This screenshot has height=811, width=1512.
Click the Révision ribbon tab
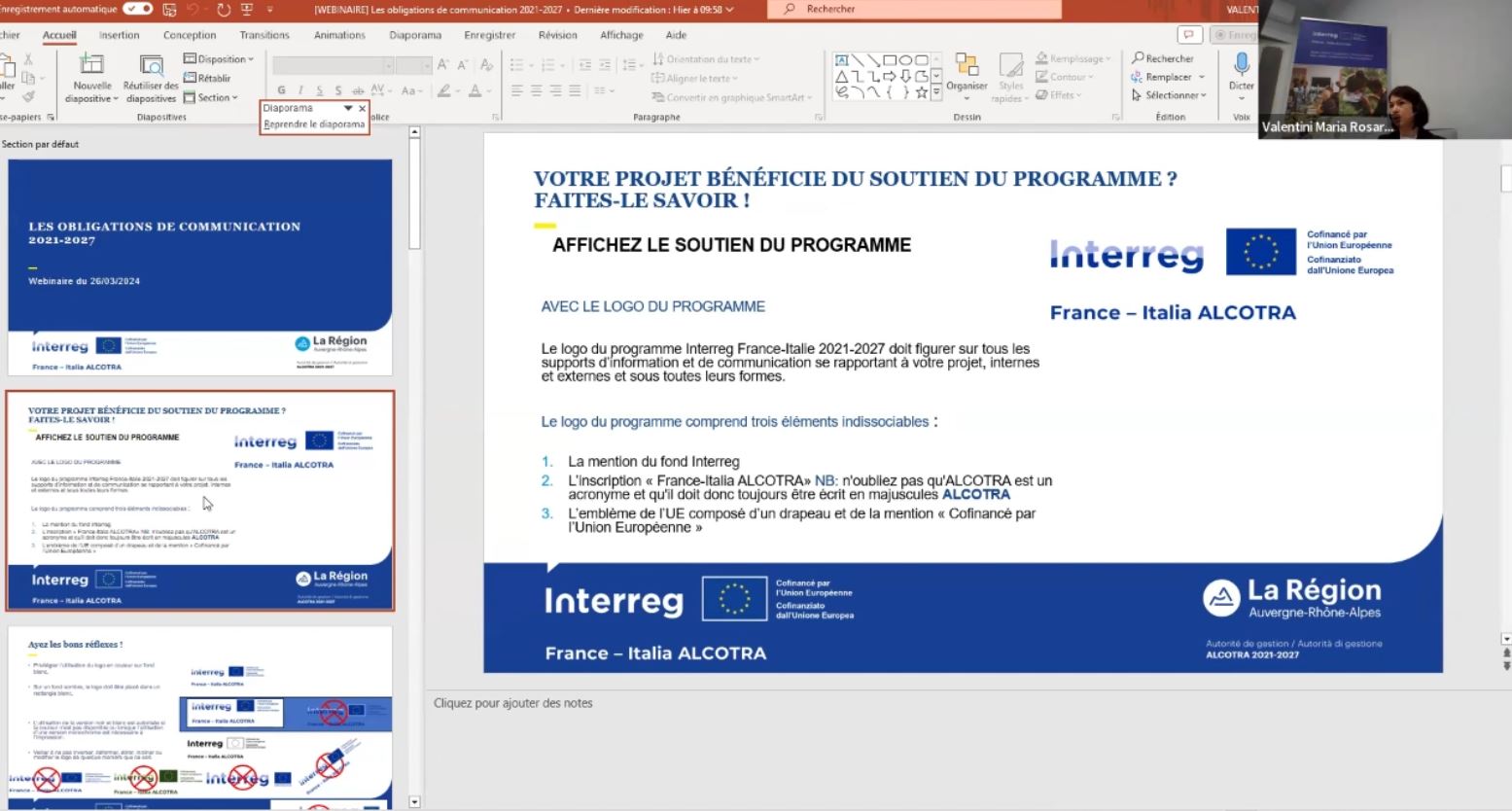pos(557,35)
